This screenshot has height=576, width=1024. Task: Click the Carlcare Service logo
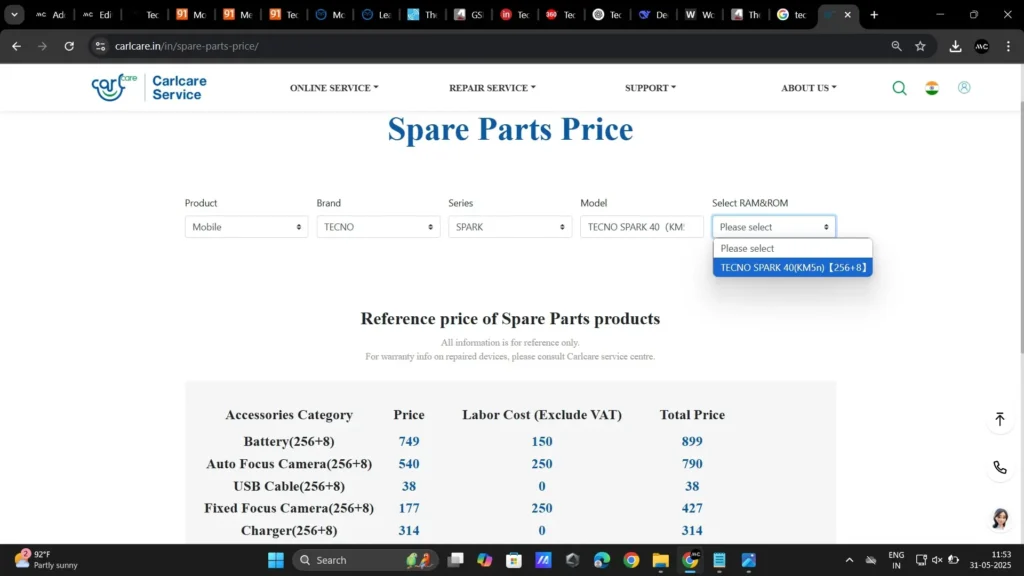(149, 88)
